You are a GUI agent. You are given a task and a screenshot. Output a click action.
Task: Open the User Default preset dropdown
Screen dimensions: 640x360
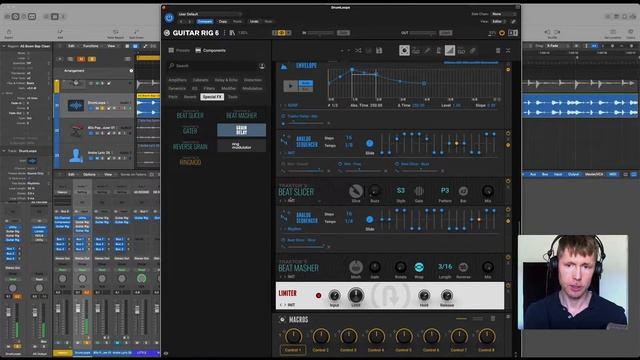click(x=209, y=14)
